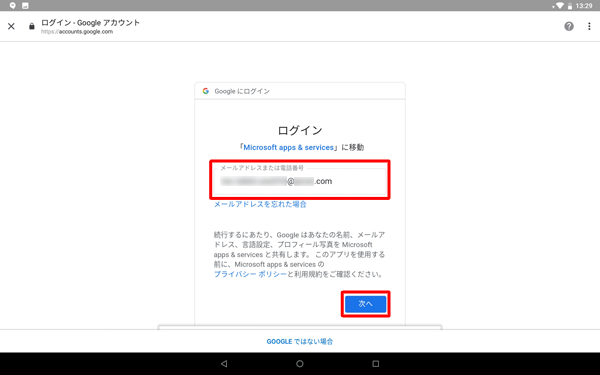The width and height of the screenshot is (600, 375).
Task: Click the GOOGLE ではない場合 link
Action: (x=300, y=341)
